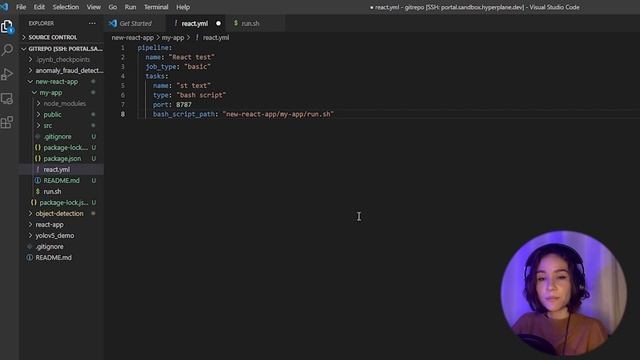Open README.md inside my-app
The width and height of the screenshot is (640, 360).
61,180
